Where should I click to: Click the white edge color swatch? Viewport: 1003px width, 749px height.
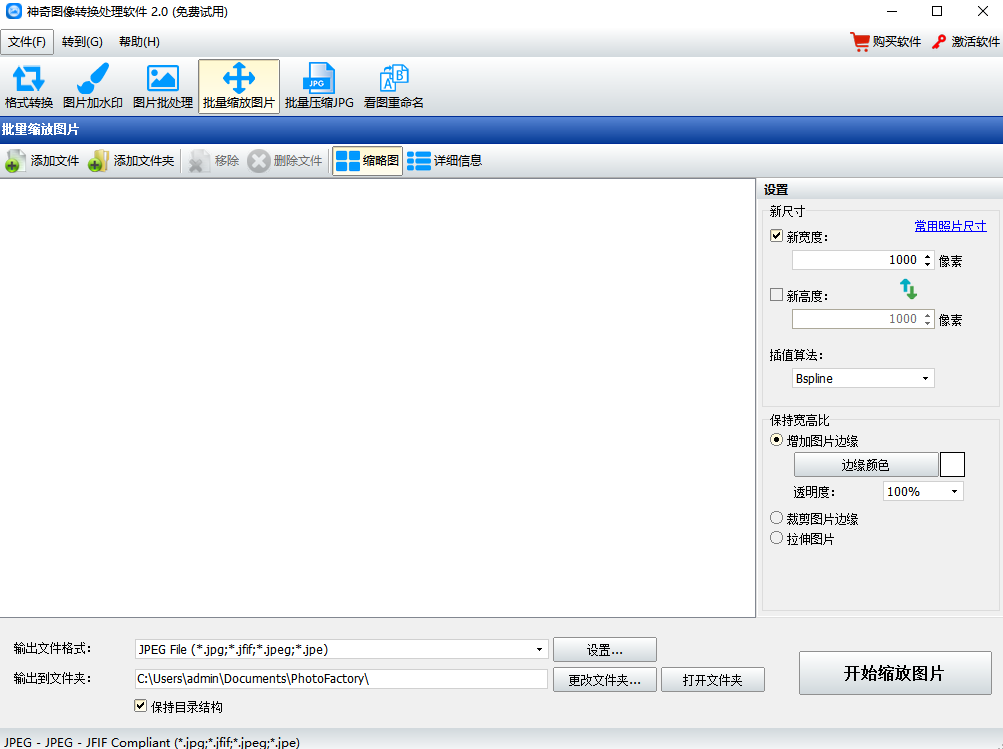[x=952, y=464]
